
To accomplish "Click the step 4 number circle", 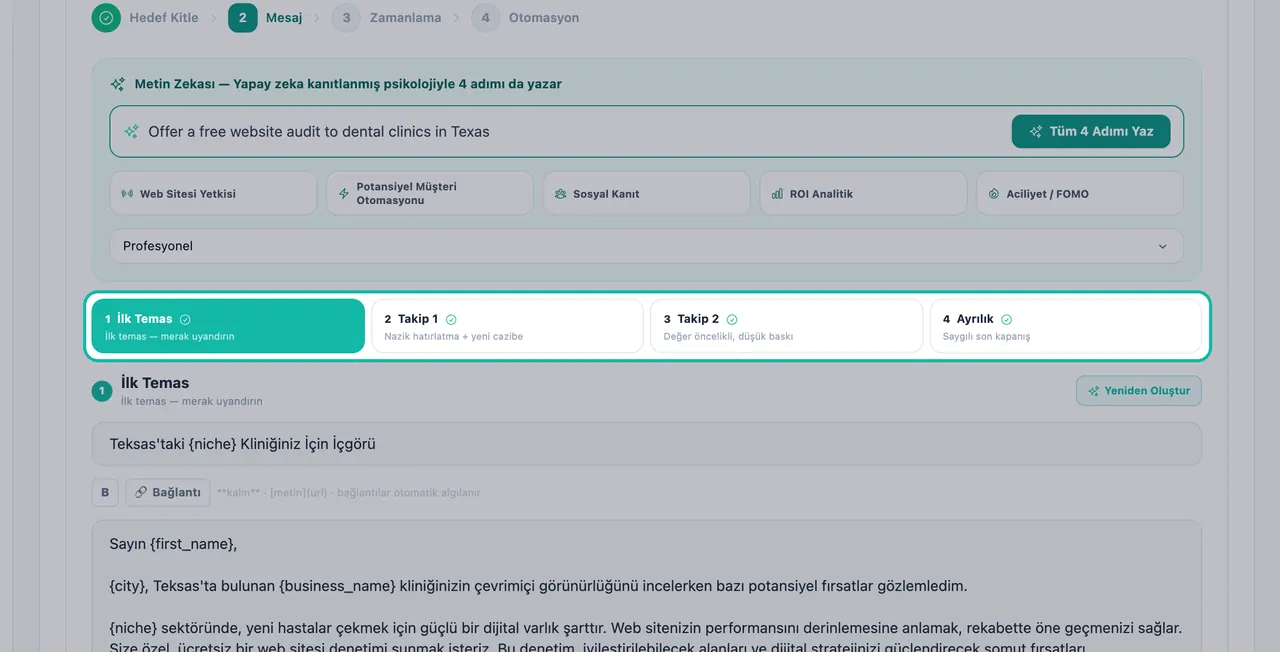I will [486, 18].
